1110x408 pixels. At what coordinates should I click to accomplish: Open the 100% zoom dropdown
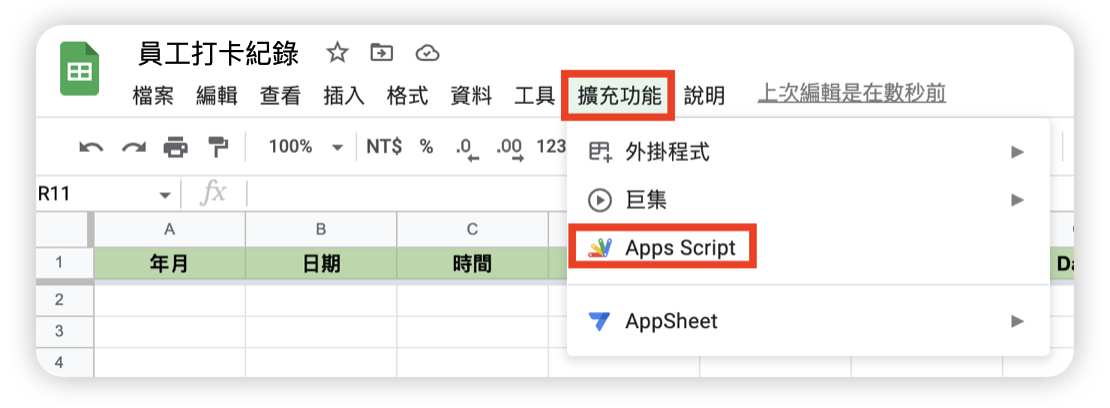(x=304, y=147)
